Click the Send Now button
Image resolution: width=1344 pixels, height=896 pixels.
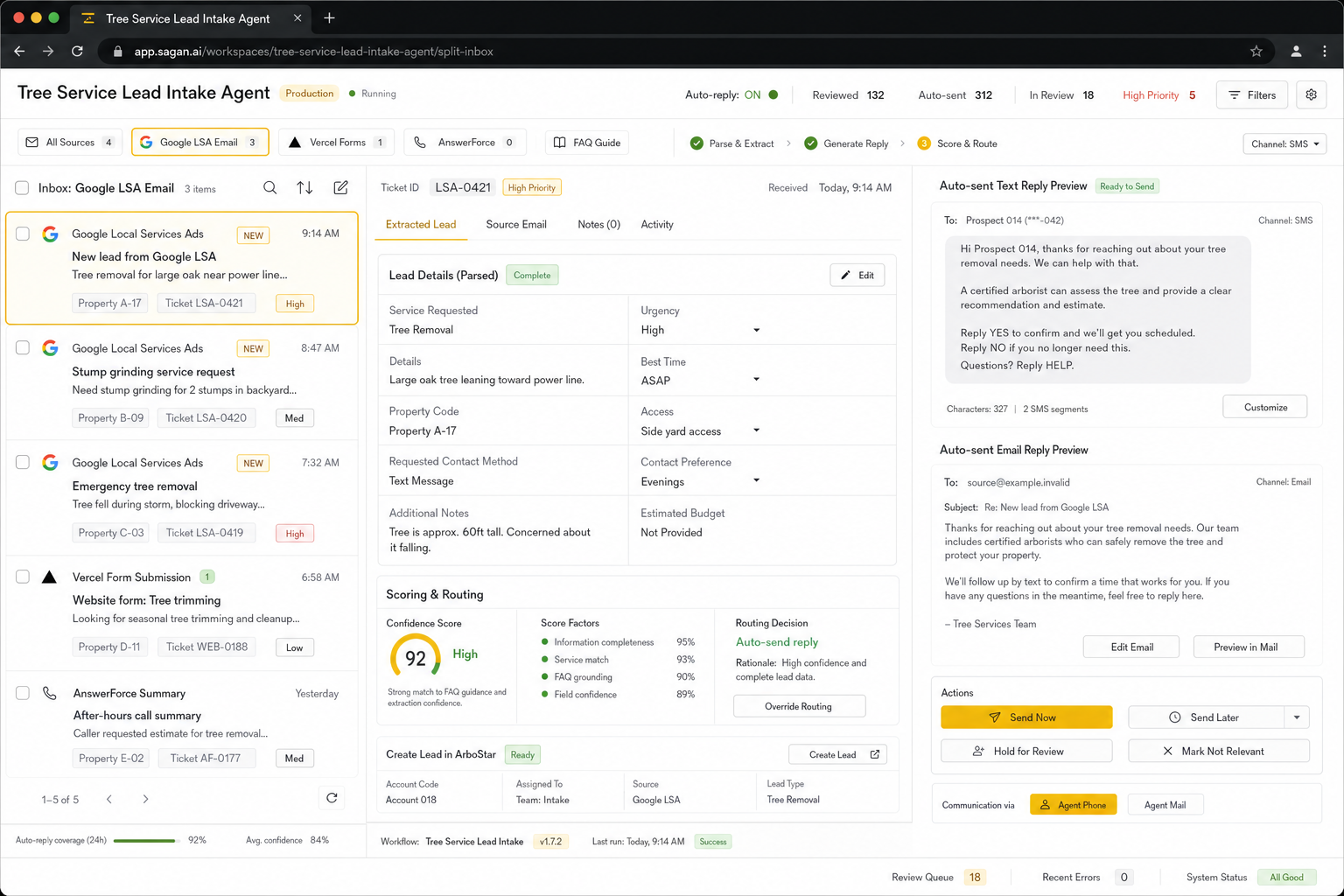coord(1026,717)
